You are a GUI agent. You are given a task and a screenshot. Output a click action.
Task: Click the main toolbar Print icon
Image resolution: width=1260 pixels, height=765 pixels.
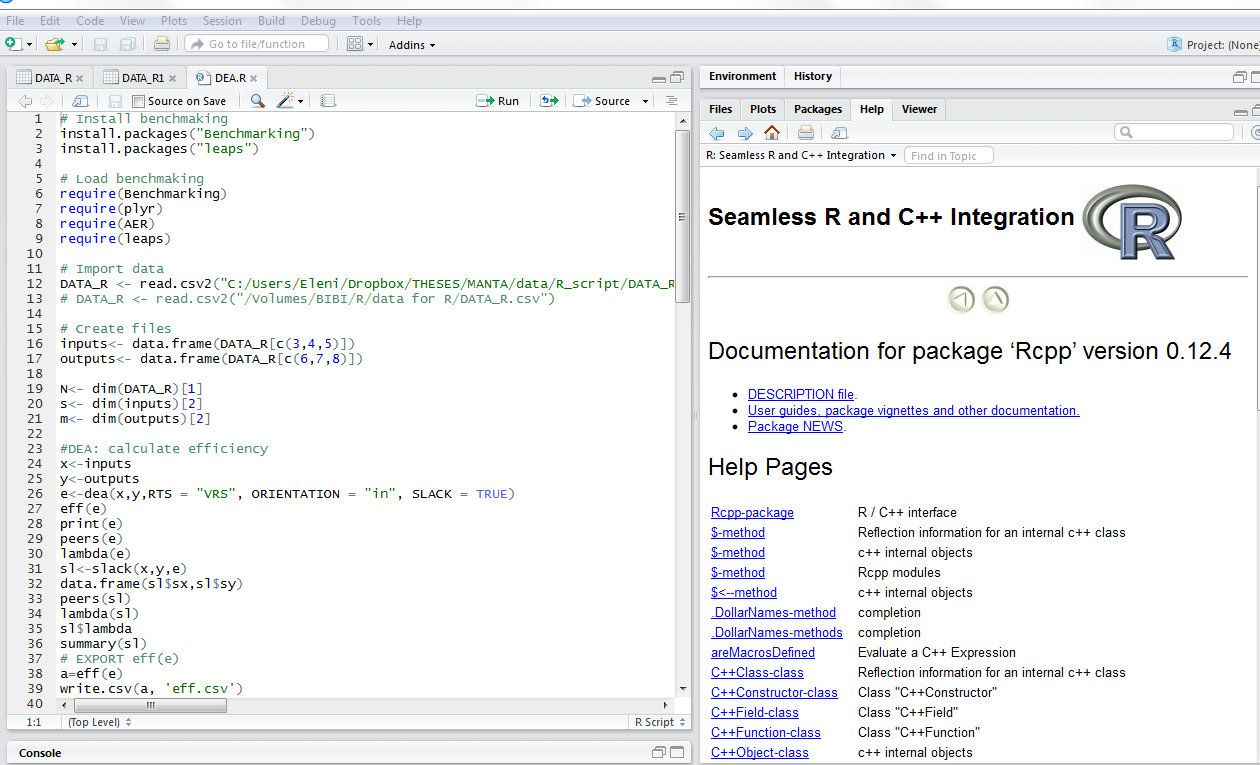click(x=162, y=44)
